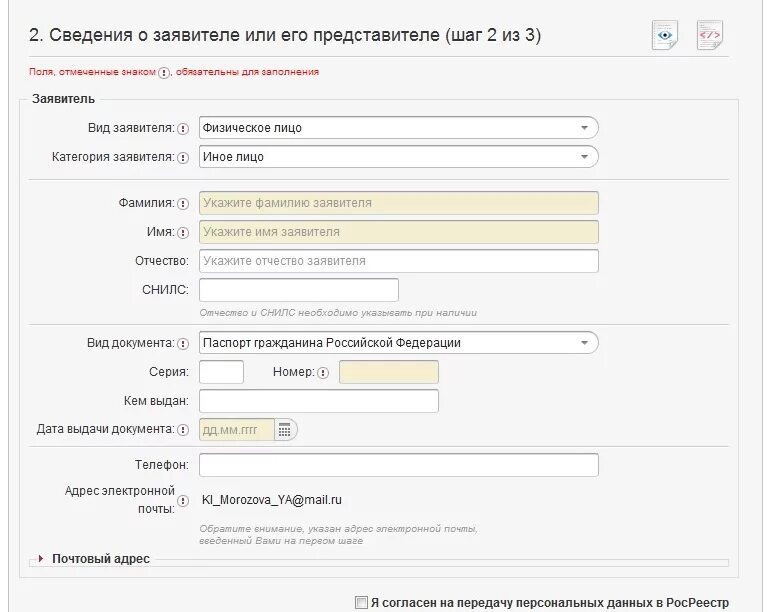Open the Категория заявителя dropdown

pos(399,157)
